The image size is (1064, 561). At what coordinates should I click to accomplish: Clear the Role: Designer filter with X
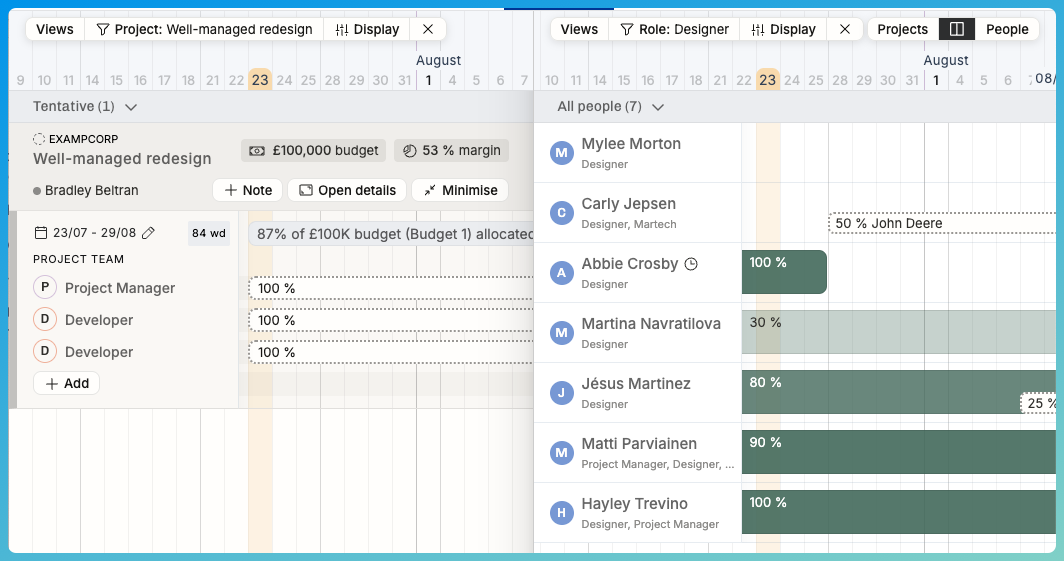[845, 29]
